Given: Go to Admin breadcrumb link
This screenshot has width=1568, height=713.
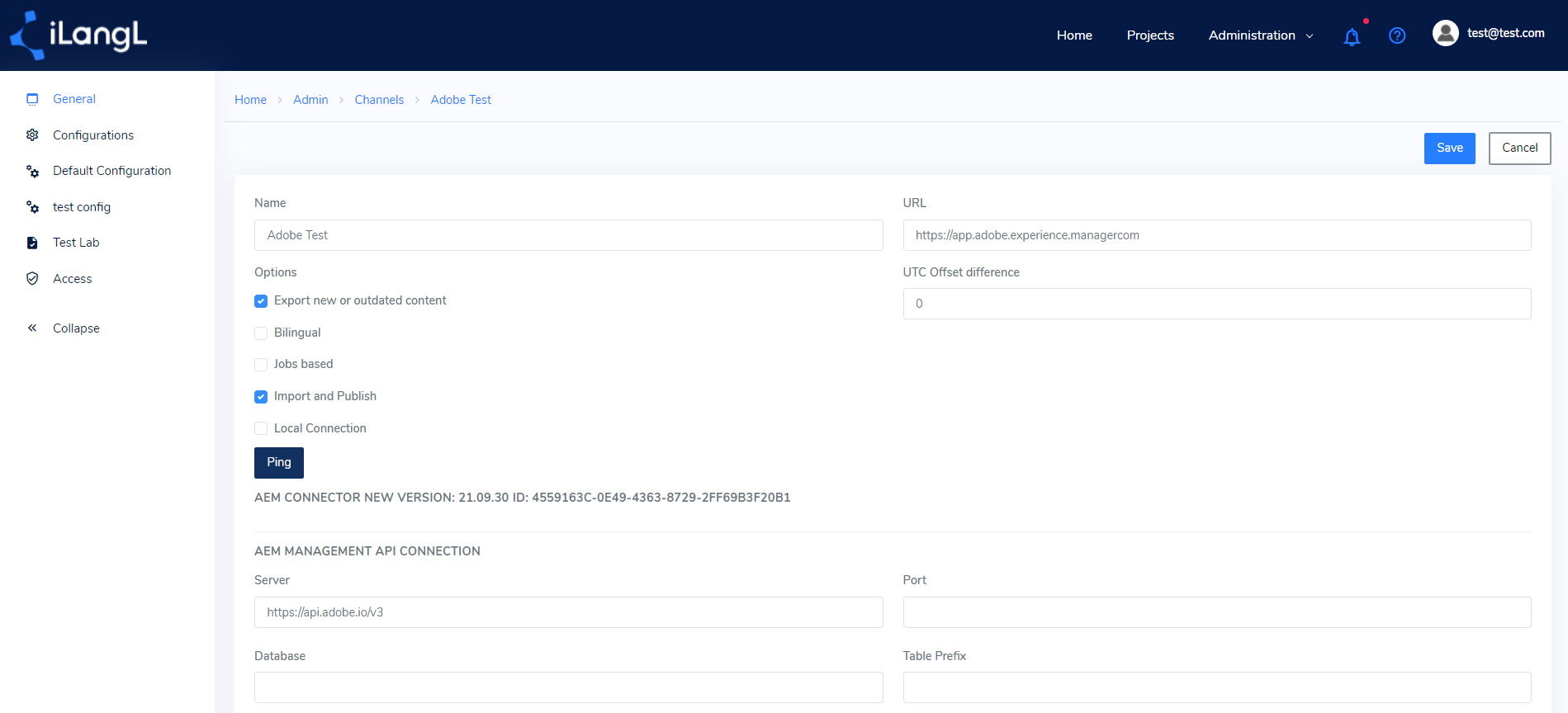Looking at the screenshot, I should 310,100.
